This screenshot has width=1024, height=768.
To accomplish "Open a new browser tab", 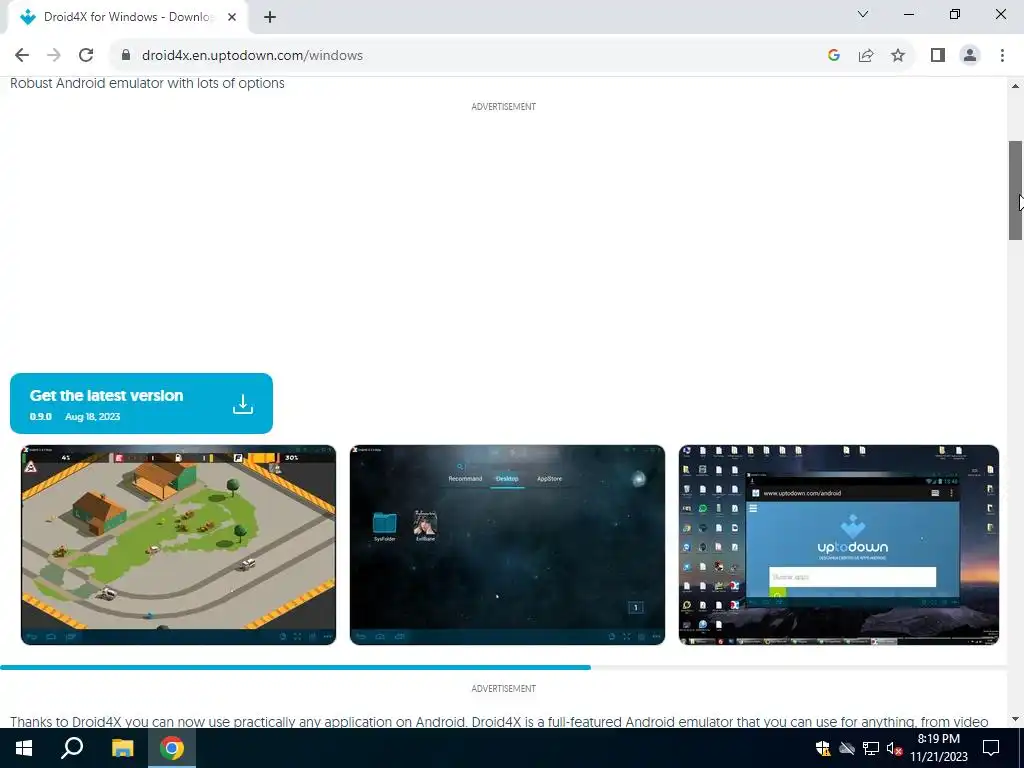I will click(x=270, y=17).
